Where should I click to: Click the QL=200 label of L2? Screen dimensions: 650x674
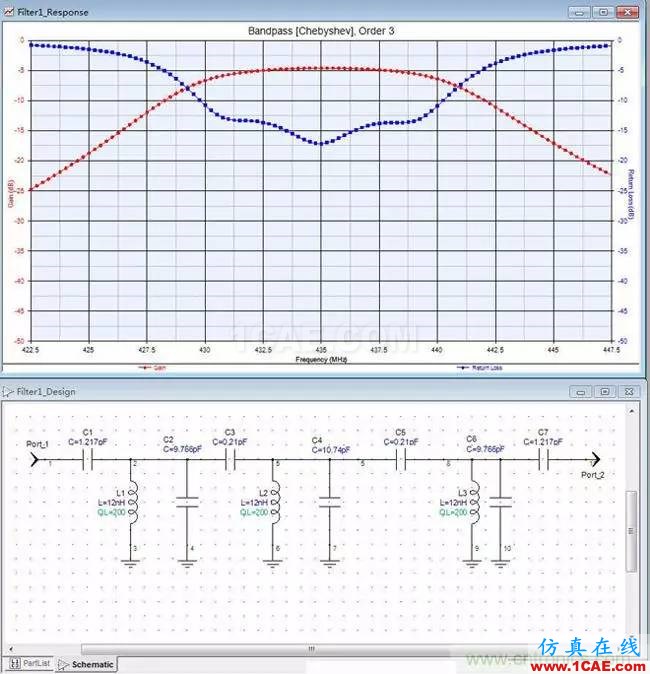click(x=254, y=512)
